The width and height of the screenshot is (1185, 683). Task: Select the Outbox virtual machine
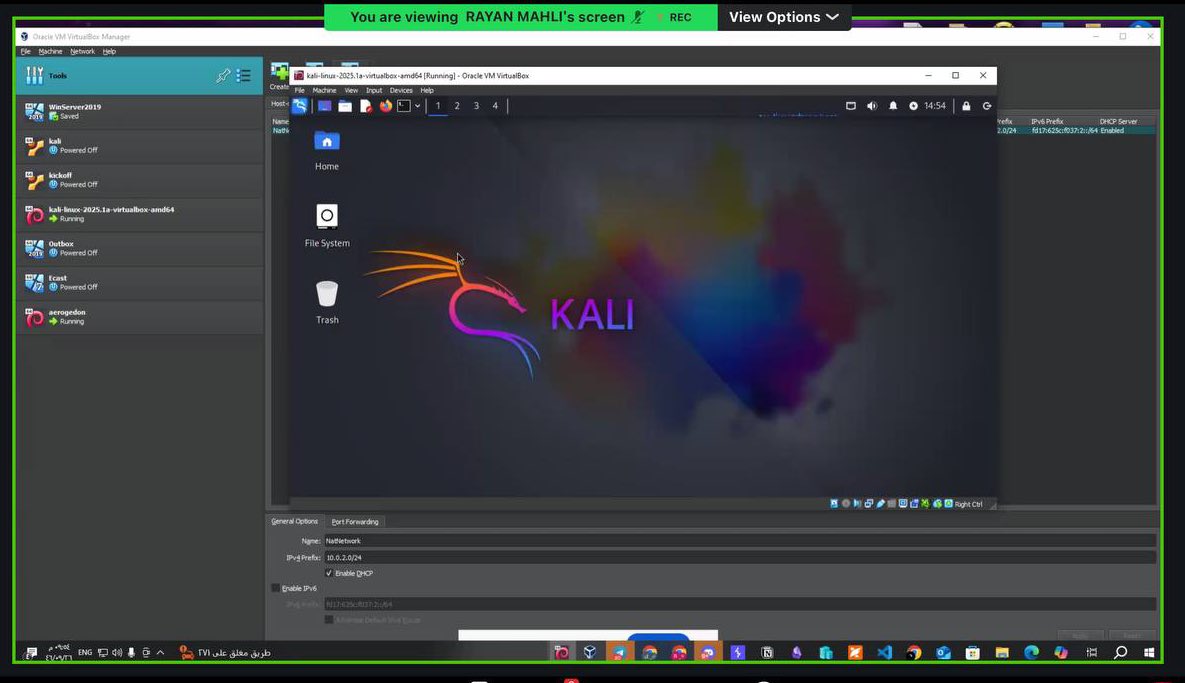pyautogui.click(x=140, y=248)
